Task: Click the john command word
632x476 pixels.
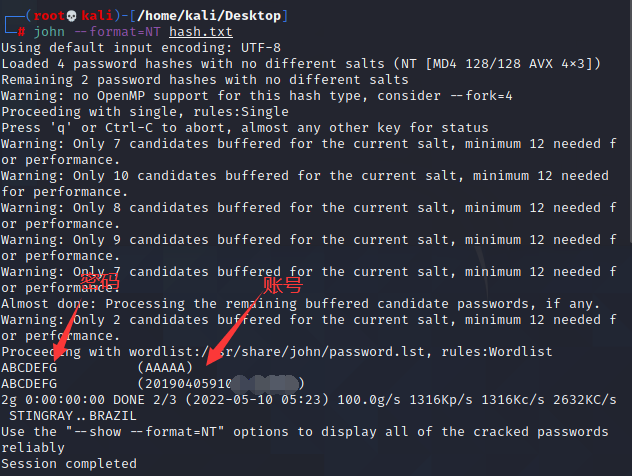Action: [50, 32]
